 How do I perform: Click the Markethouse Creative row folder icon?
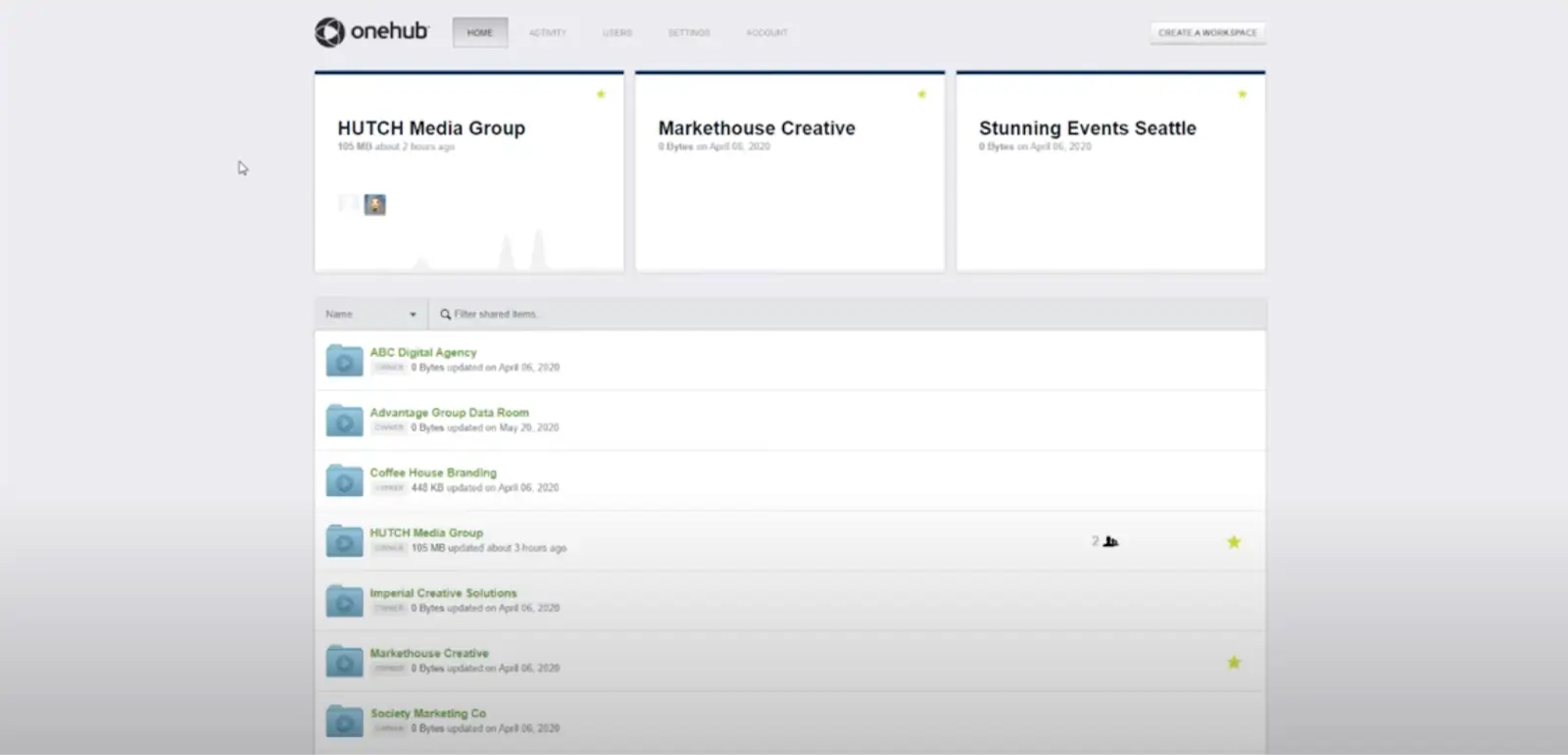click(344, 661)
